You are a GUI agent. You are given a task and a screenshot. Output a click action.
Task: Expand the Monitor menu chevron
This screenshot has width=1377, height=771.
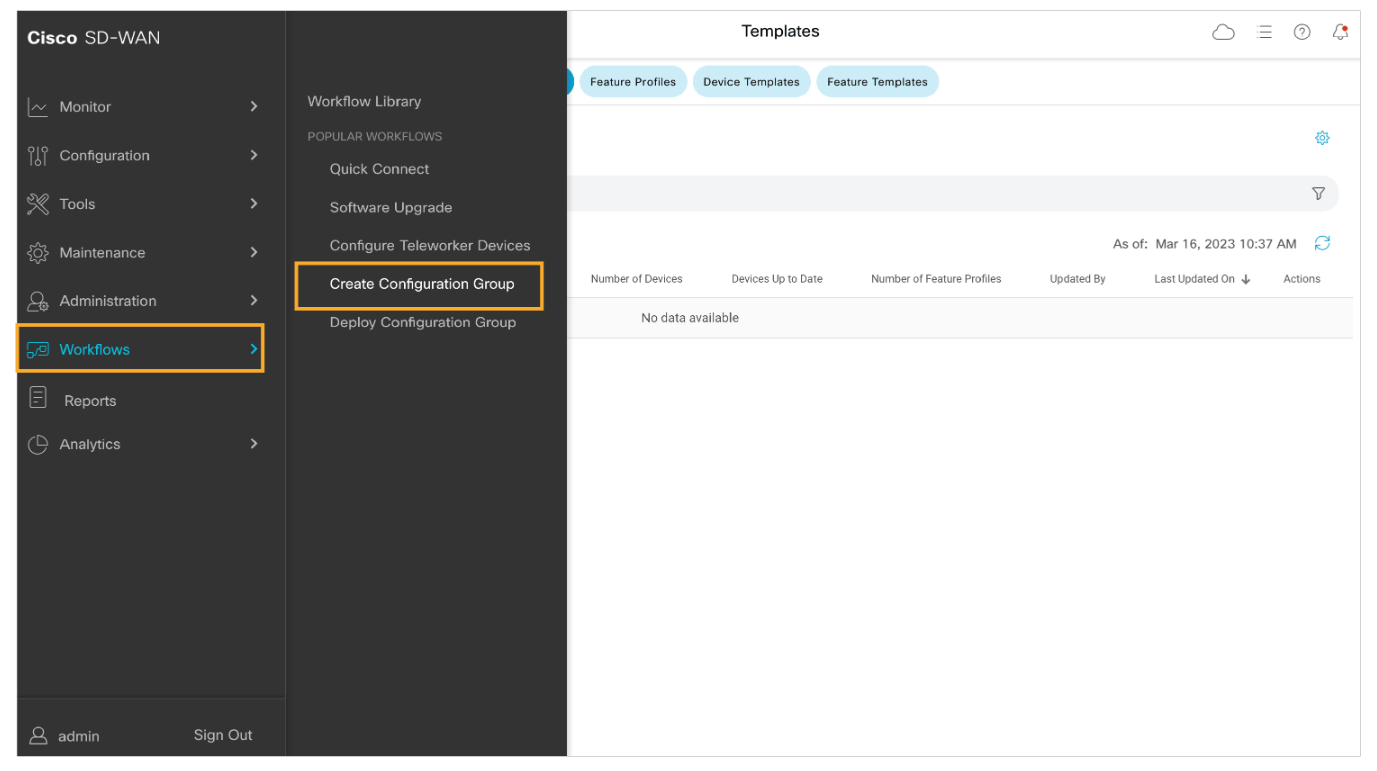click(x=254, y=106)
